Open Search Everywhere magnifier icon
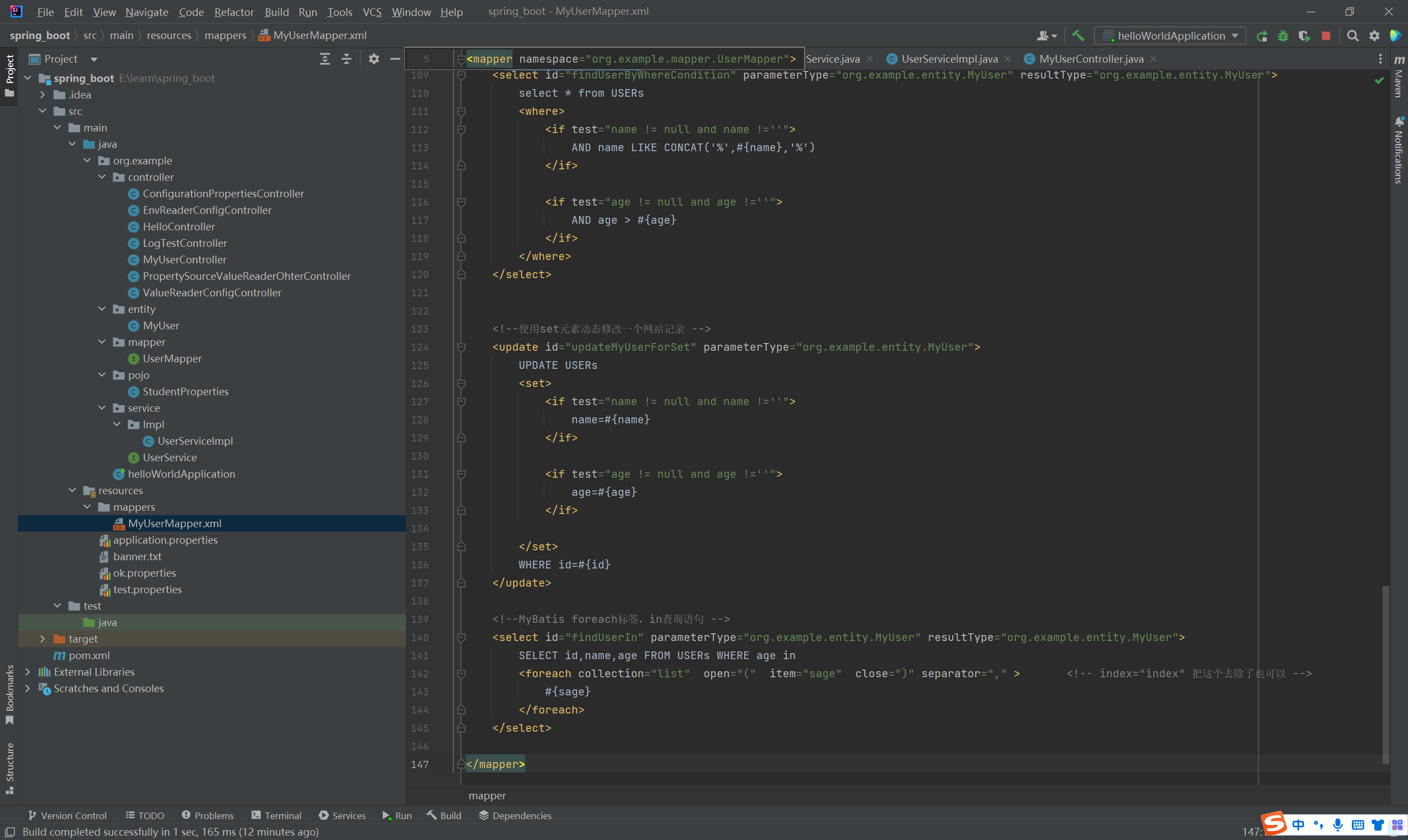Viewport: 1408px width, 840px height. pyautogui.click(x=1352, y=36)
